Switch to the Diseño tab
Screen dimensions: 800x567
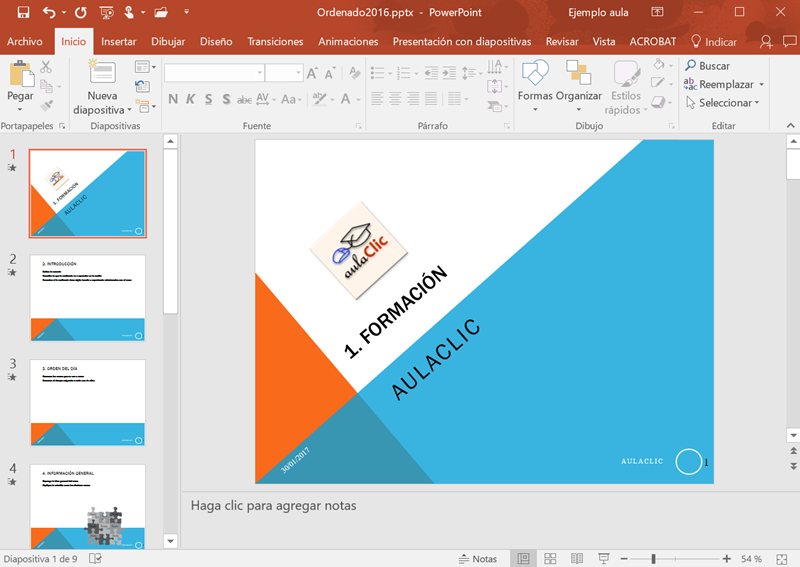tap(216, 41)
